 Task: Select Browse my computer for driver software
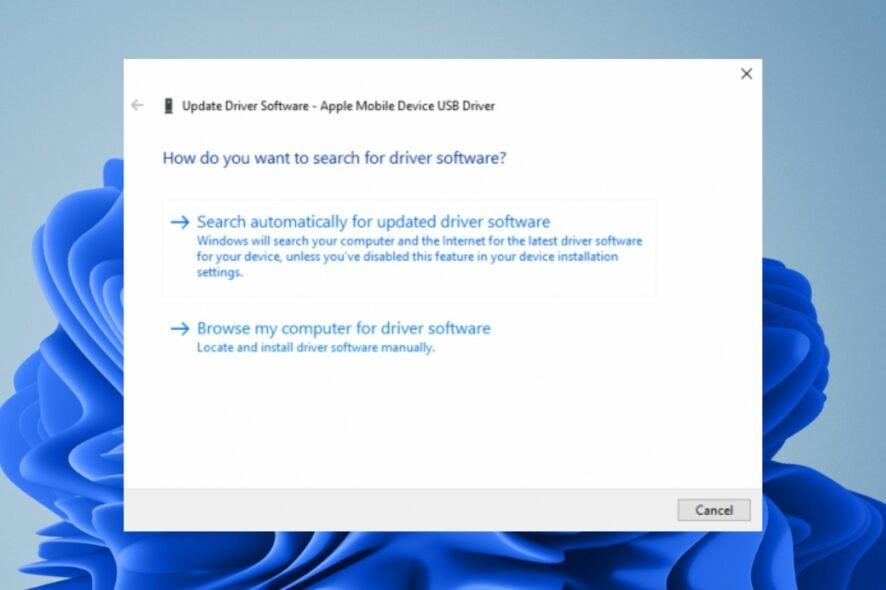344,328
